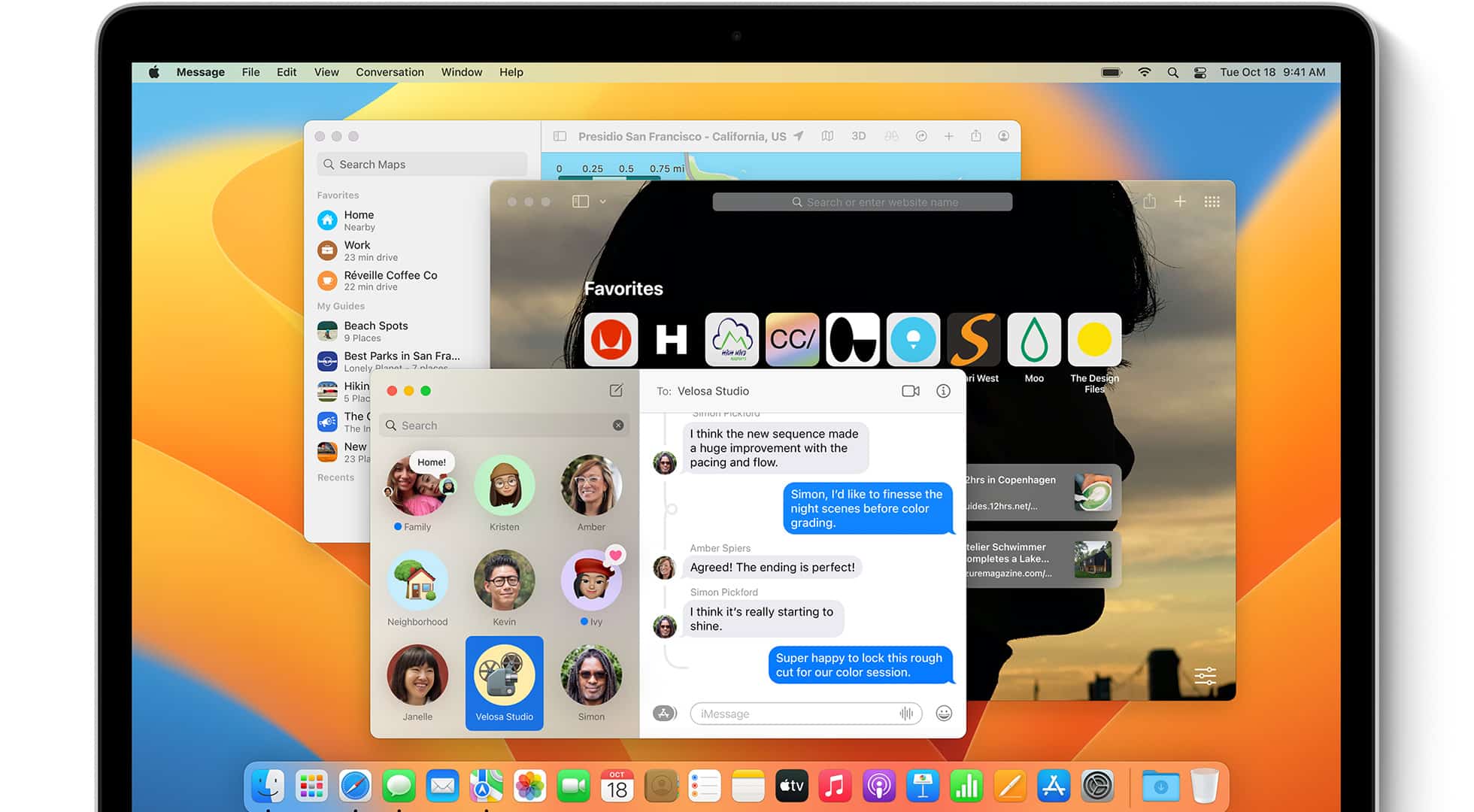
Task: Start a FaceTime video call with Velosa Studio
Action: [x=911, y=391]
